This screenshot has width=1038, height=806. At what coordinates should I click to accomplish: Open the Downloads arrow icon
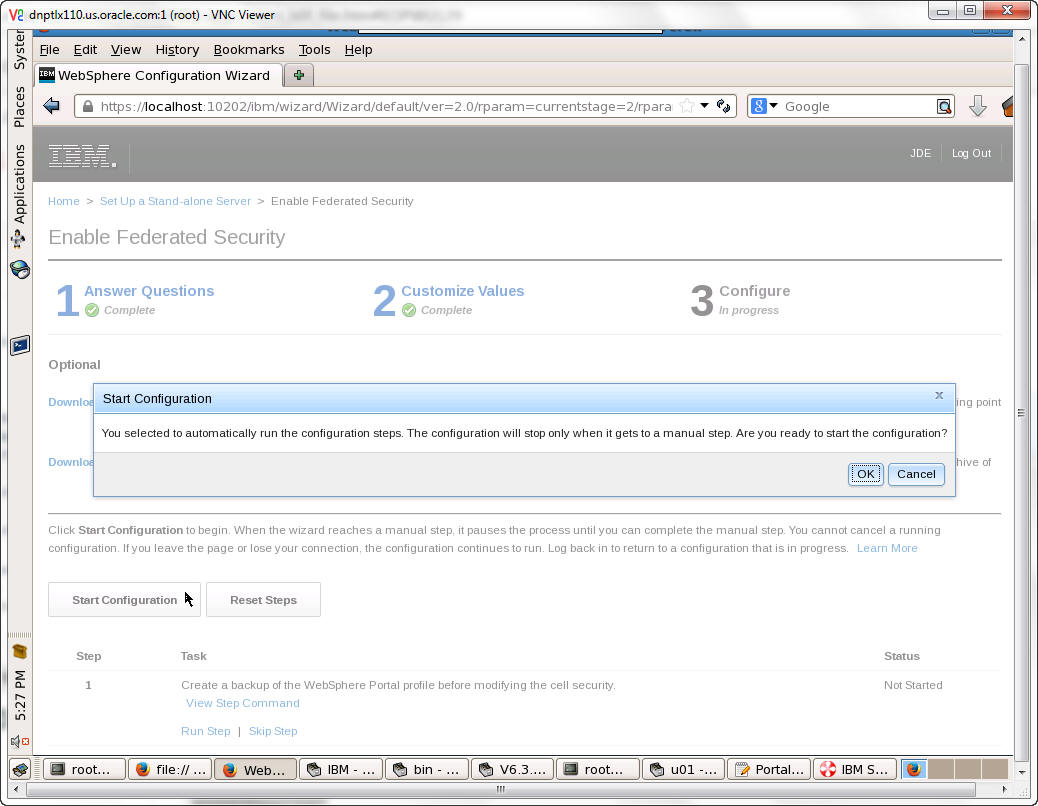978,106
